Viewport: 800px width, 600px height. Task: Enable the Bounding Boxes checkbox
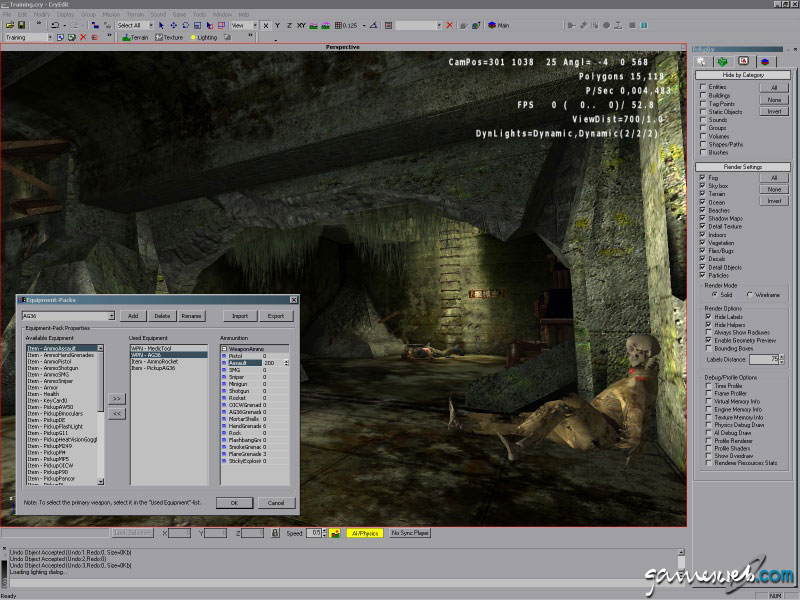click(709, 348)
